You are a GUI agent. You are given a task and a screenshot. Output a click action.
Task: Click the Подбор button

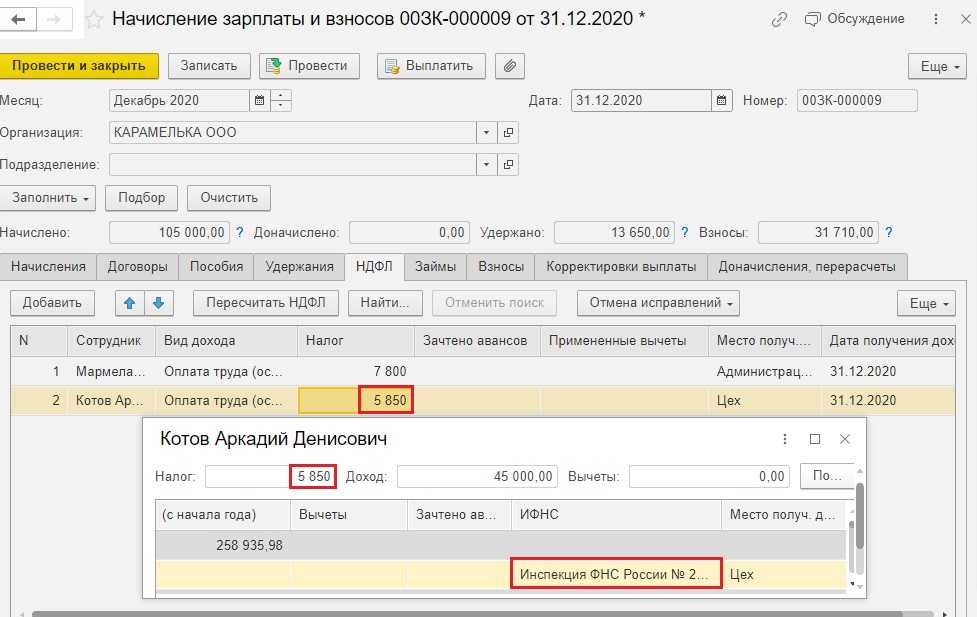coord(141,198)
